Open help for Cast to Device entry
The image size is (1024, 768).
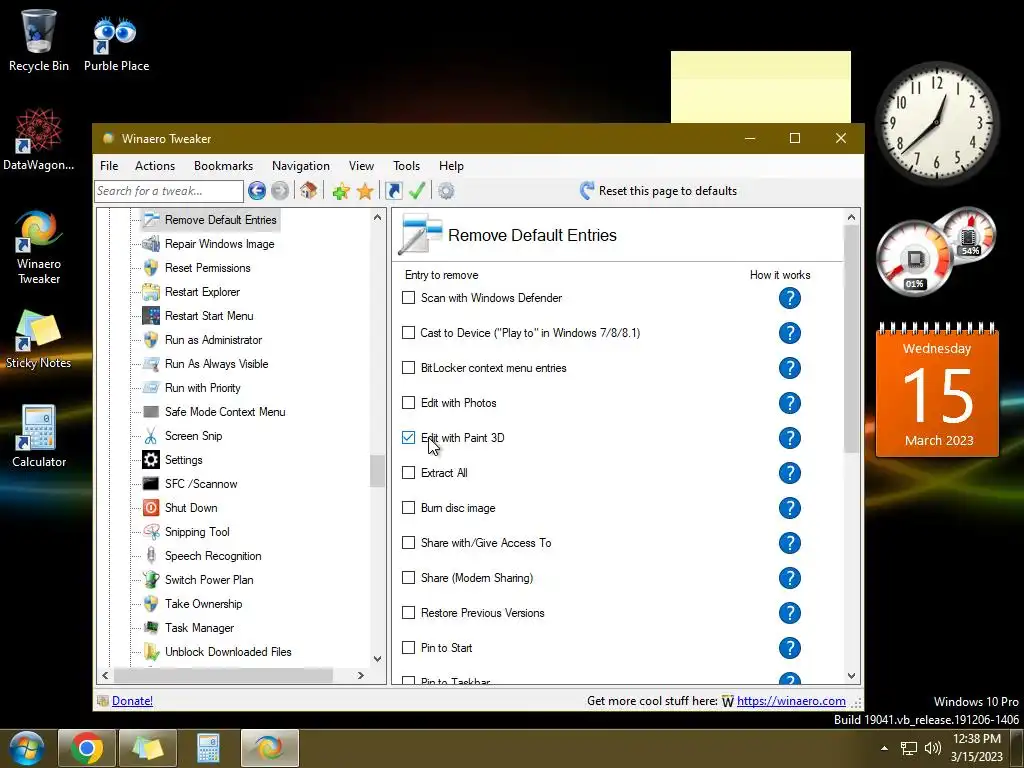coord(790,333)
